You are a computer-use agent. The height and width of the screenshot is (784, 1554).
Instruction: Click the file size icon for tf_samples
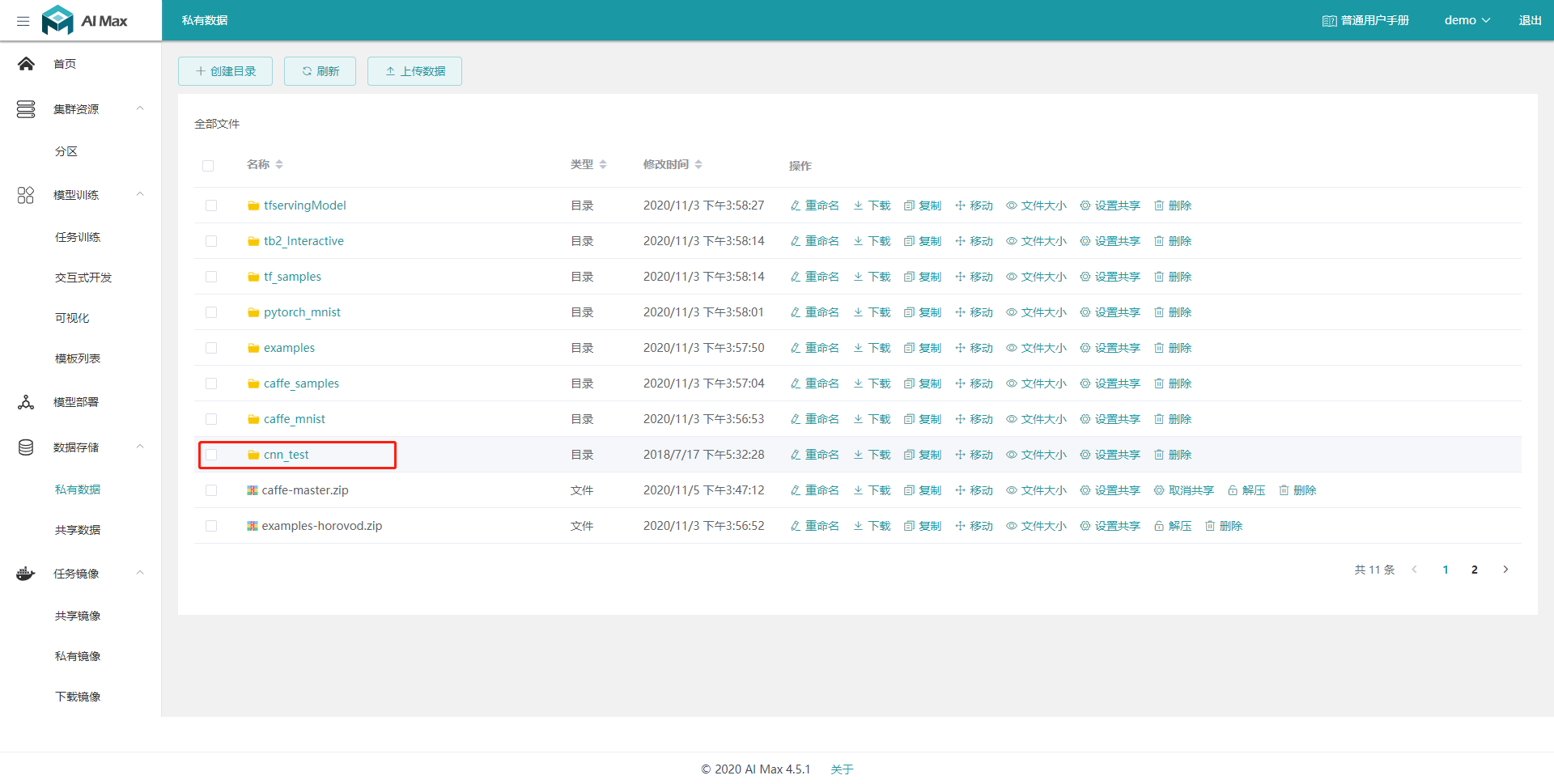pos(1010,276)
